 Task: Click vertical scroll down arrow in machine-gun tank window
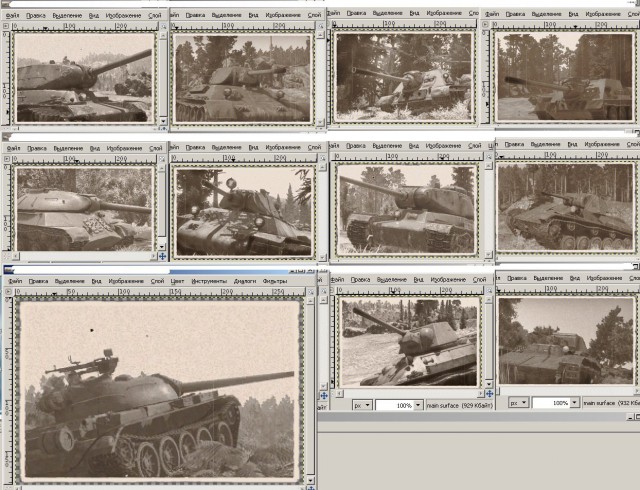pos(311,481)
